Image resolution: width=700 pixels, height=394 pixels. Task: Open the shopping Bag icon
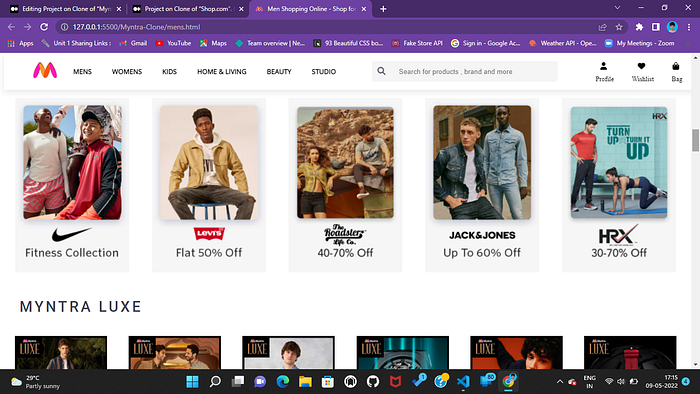coord(676,66)
